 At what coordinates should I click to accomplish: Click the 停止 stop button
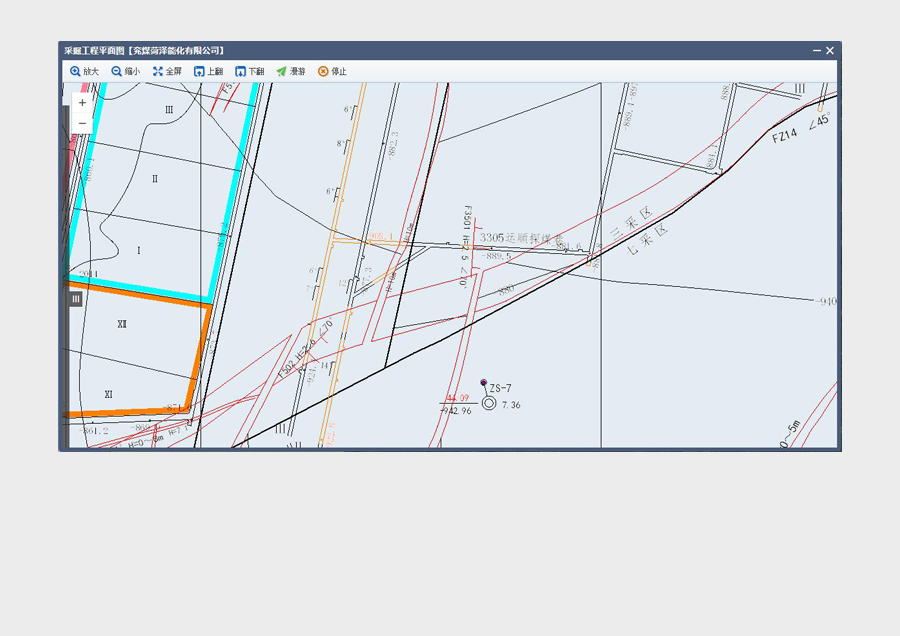[332, 72]
